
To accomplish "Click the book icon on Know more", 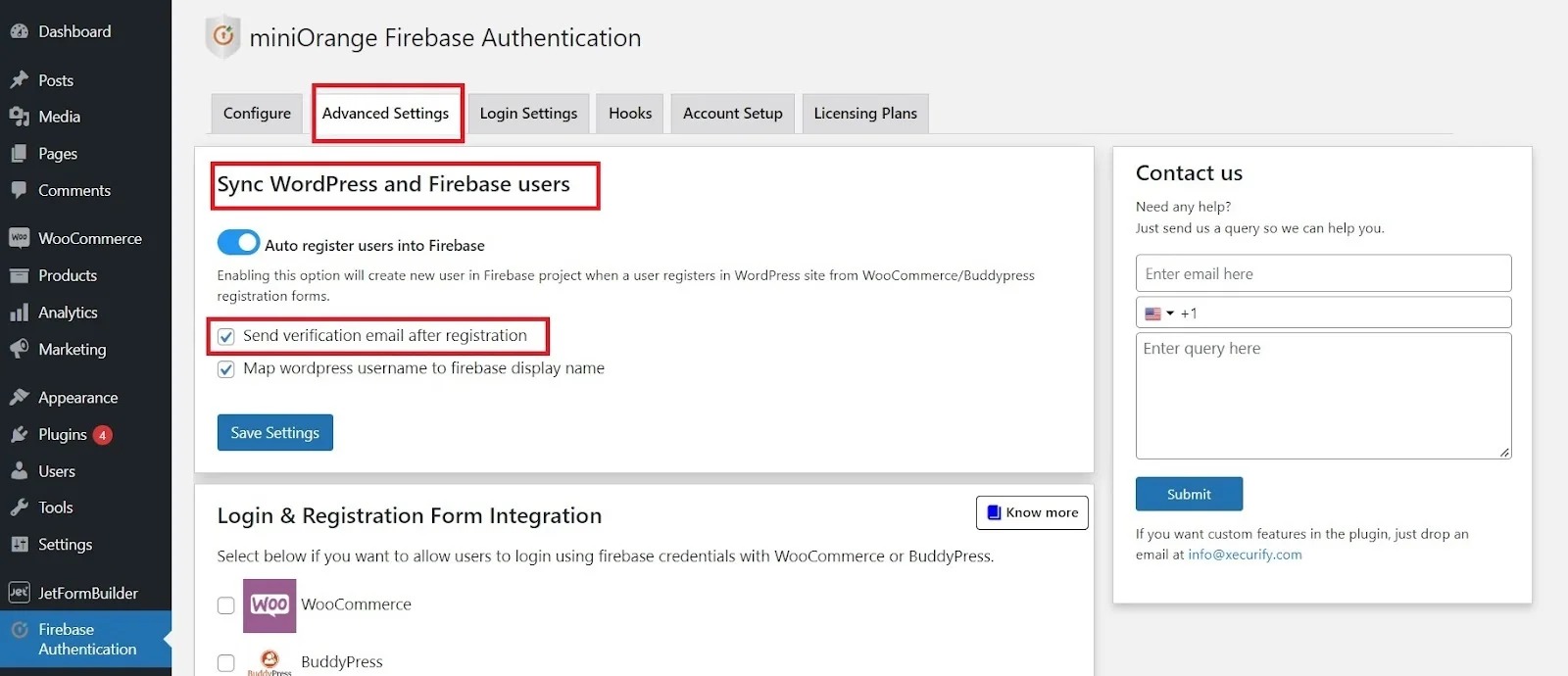I will (994, 512).
